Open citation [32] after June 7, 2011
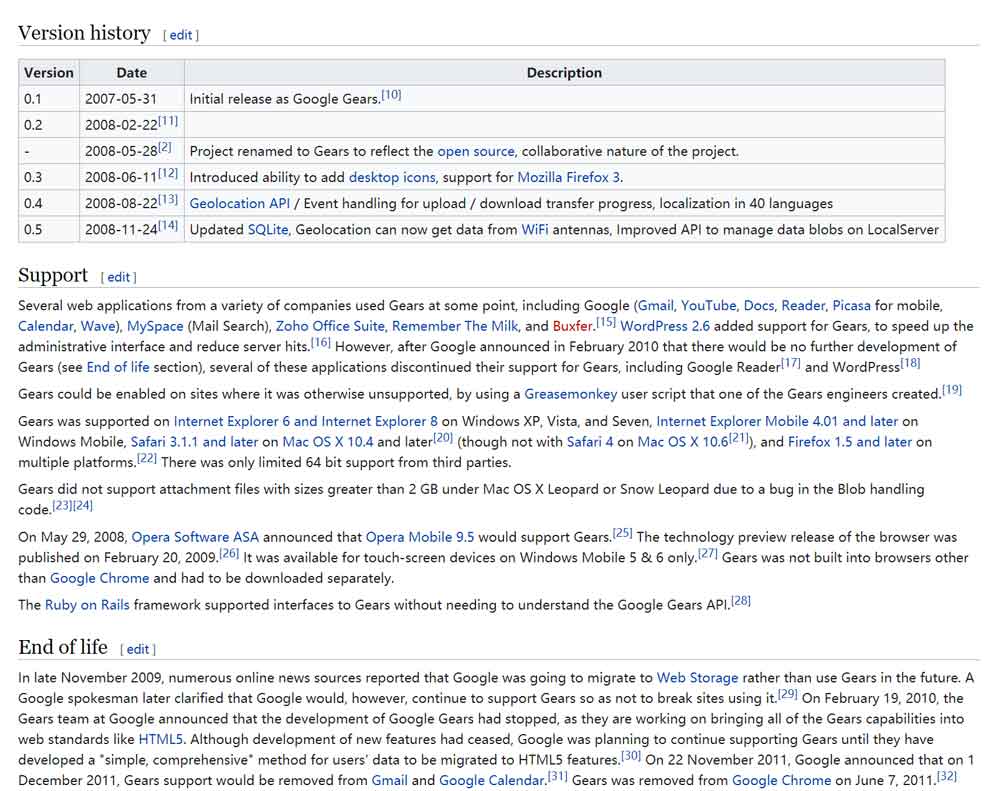 pyautogui.click(x=947, y=776)
